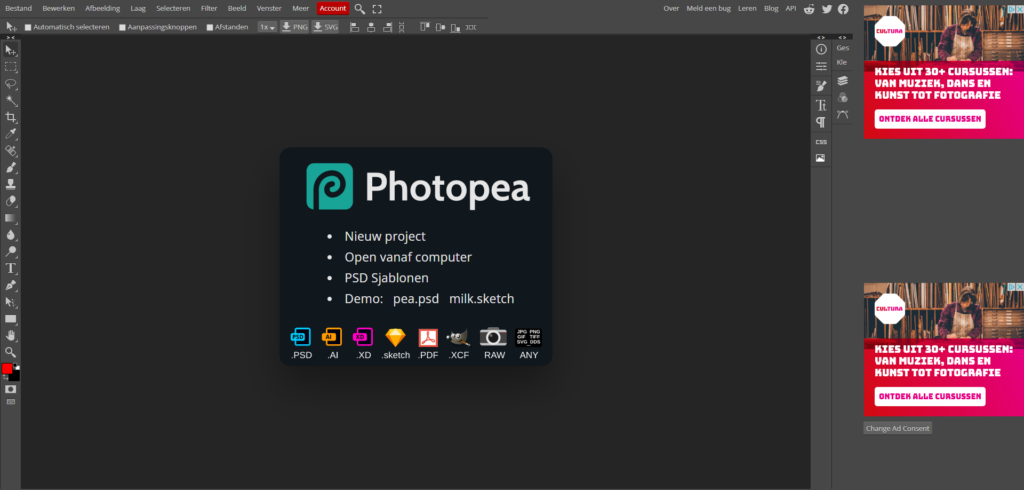Screen dimensions: 1024x490
Task: Select the Eyedropper tool
Action: [10, 134]
